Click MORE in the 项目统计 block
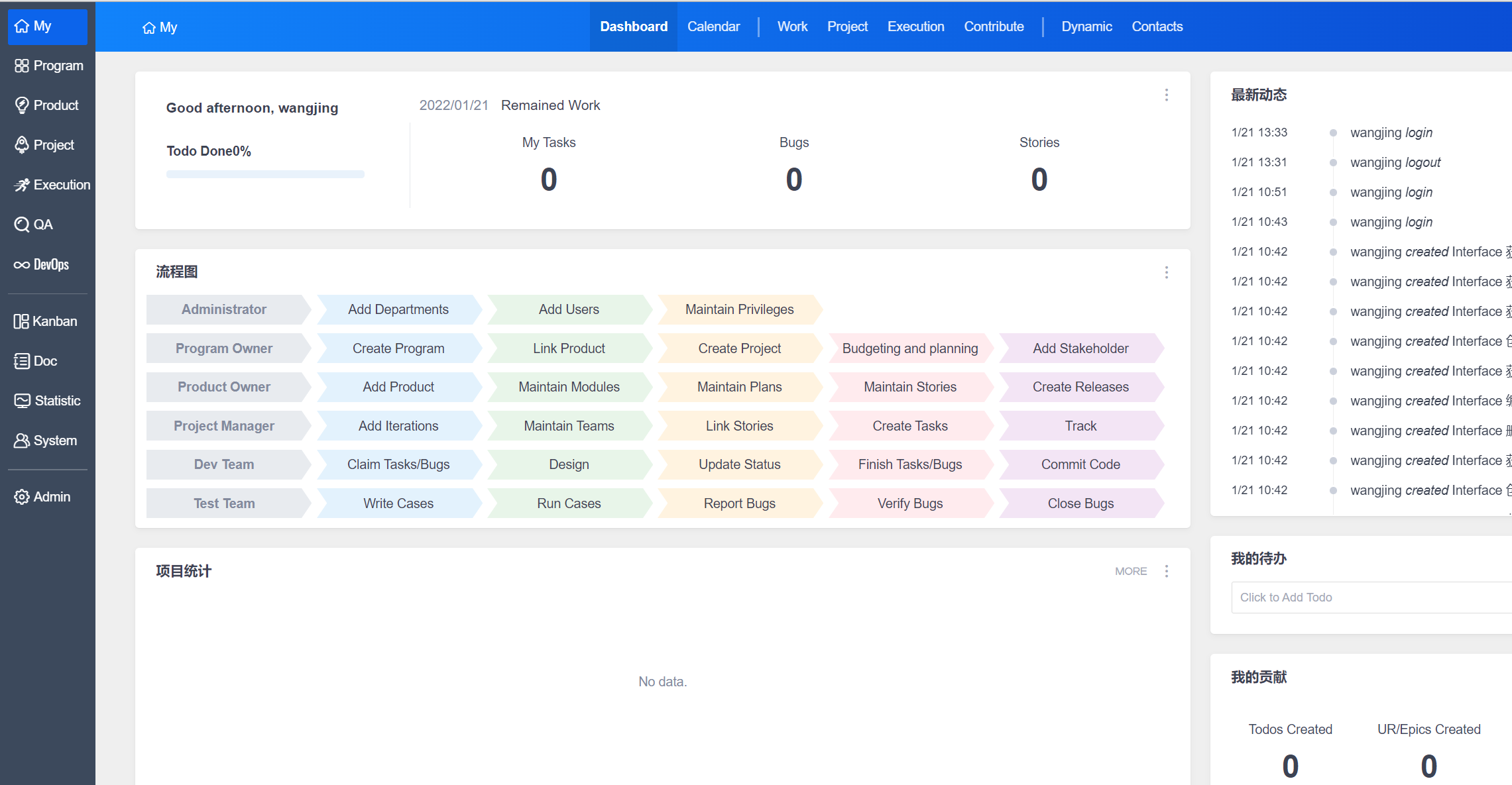The width and height of the screenshot is (1512, 785). 1131,571
